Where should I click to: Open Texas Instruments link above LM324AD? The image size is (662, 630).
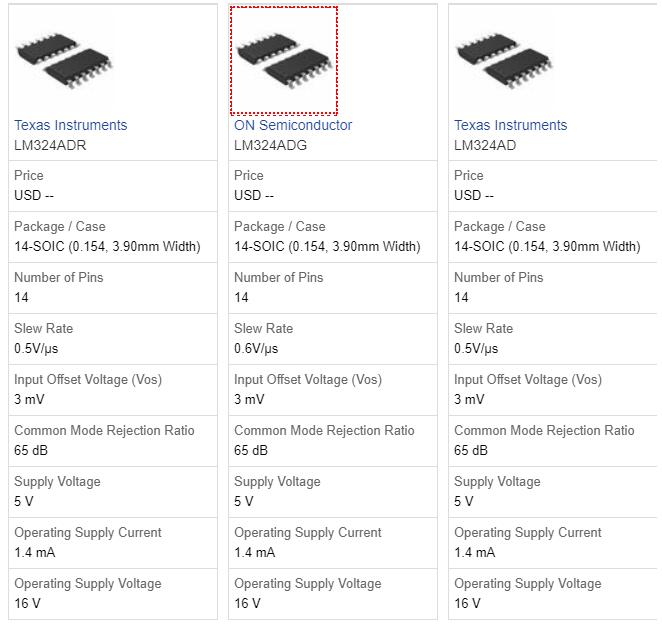click(x=511, y=125)
